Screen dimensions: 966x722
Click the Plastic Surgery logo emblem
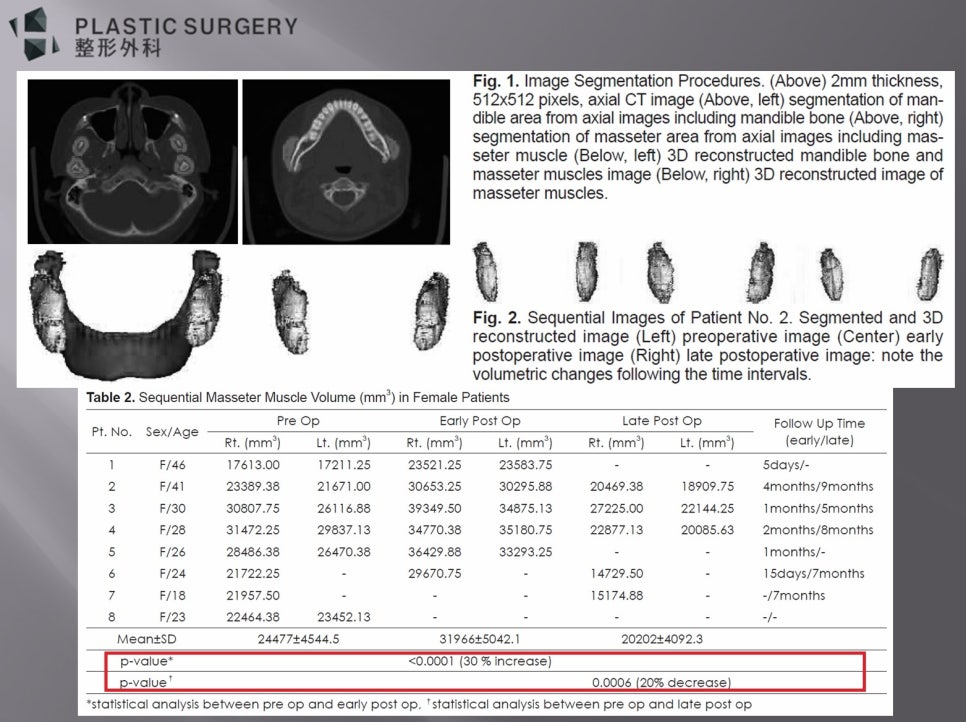tap(34, 33)
